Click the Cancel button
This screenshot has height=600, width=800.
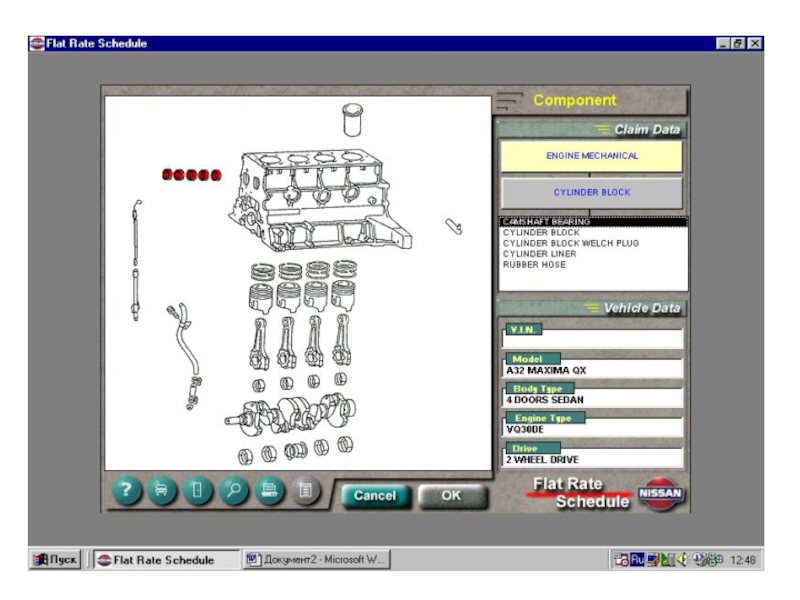click(376, 496)
